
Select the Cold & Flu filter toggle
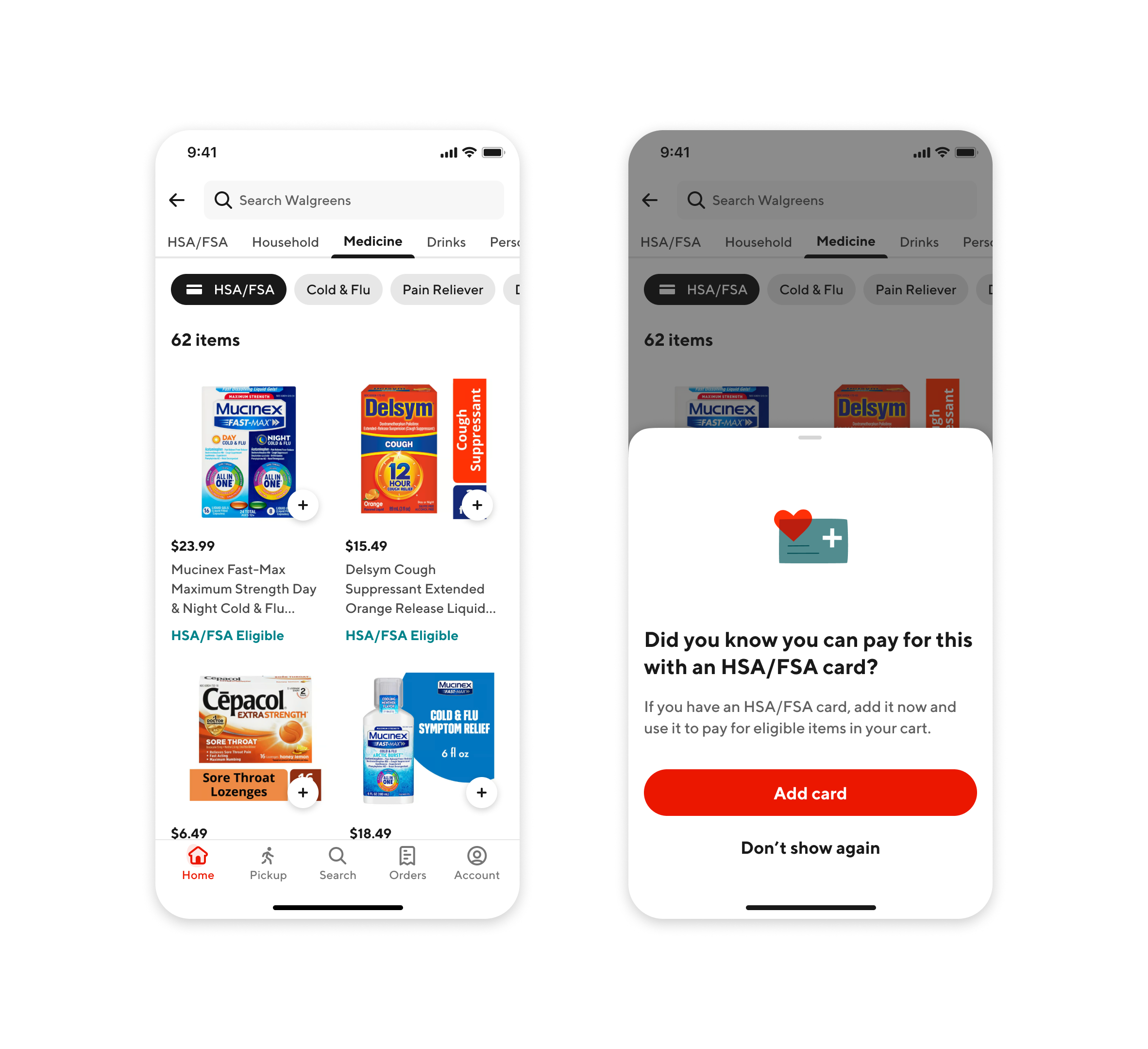click(x=337, y=289)
